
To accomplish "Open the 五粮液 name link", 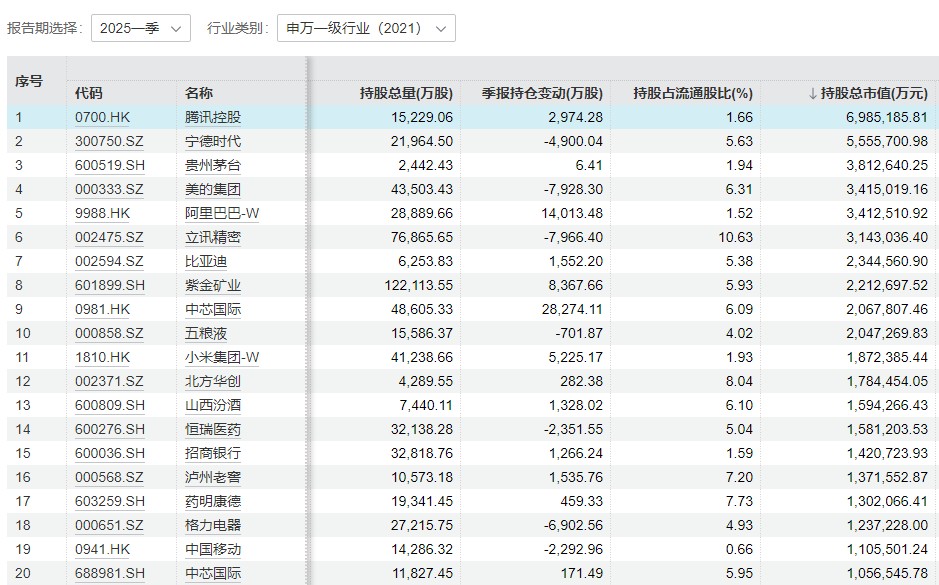I will click(x=206, y=333).
